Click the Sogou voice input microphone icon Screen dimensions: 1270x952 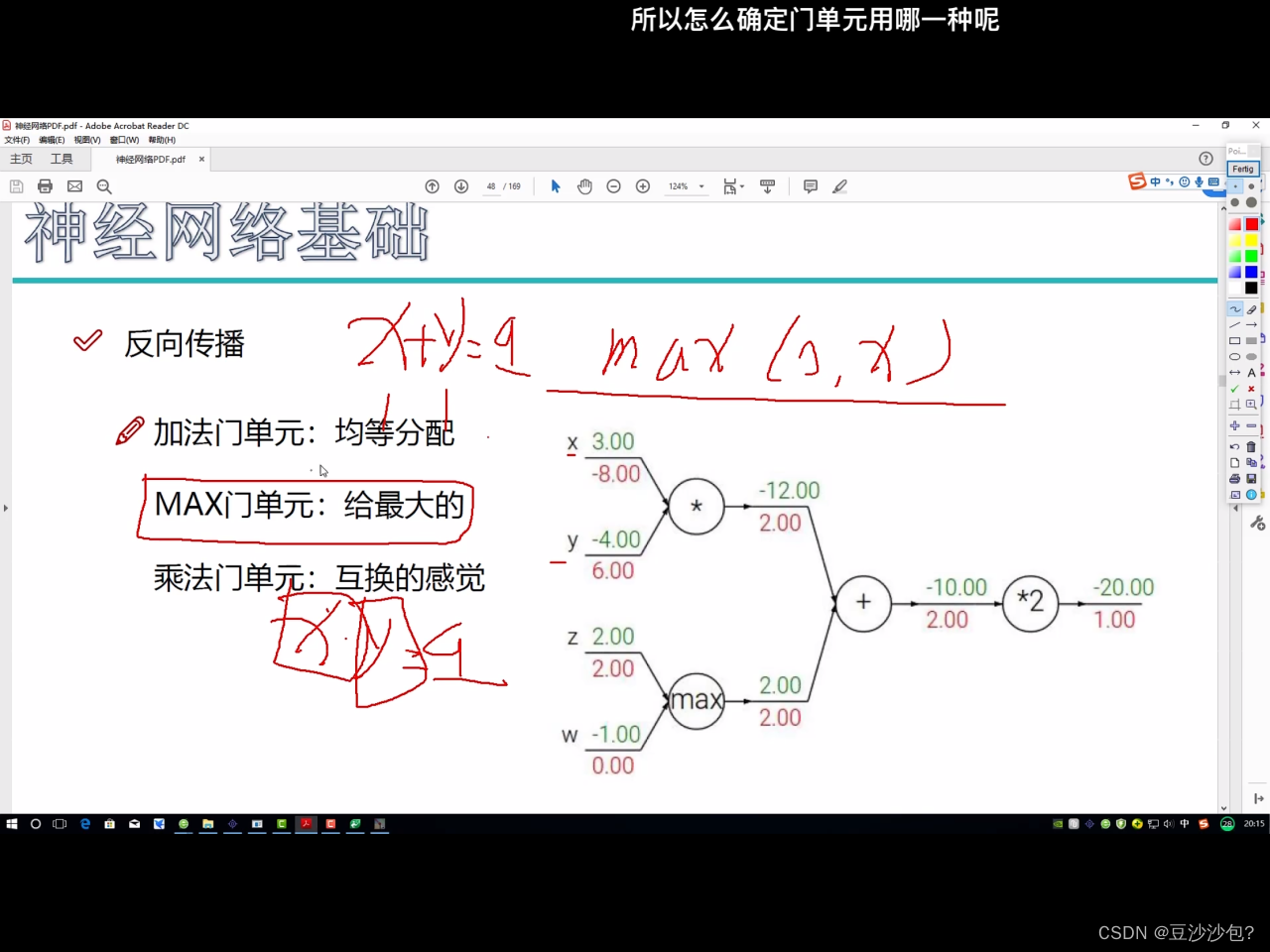pyautogui.click(x=1199, y=181)
